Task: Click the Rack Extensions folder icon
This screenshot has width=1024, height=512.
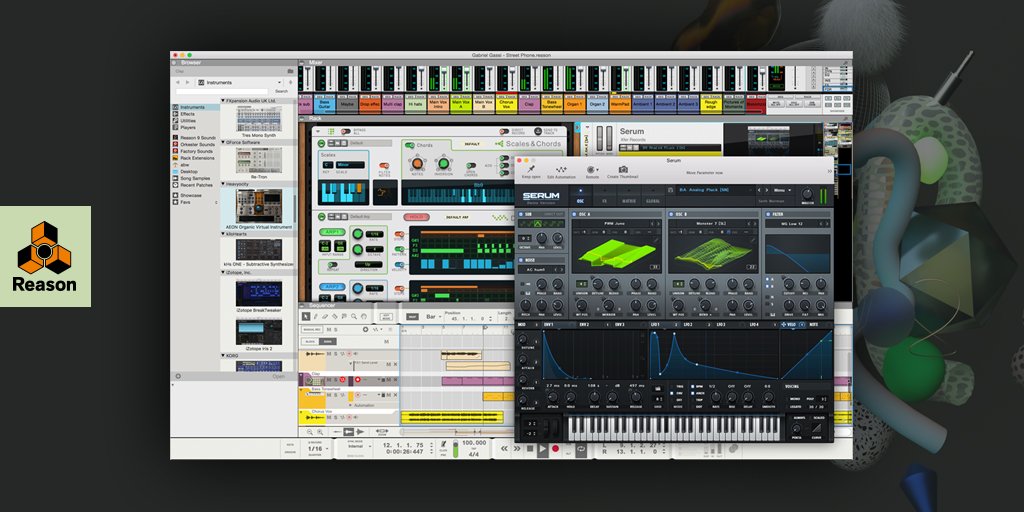Action: [x=175, y=158]
